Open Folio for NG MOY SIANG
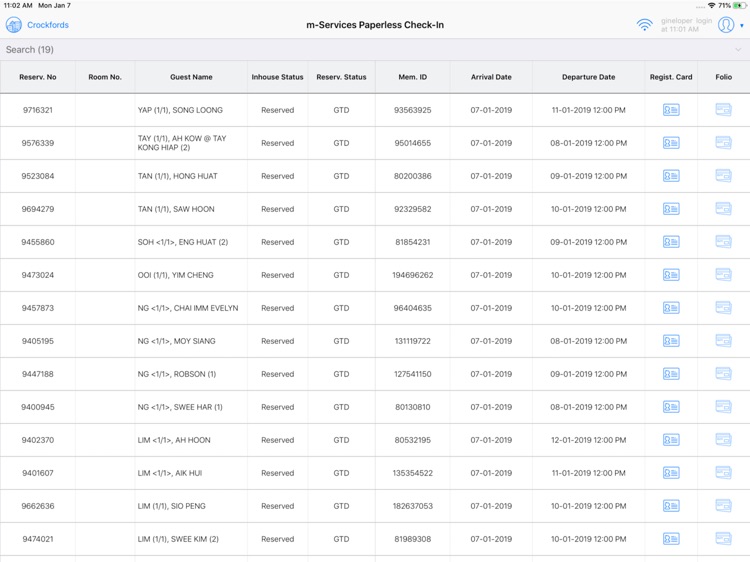750x562 pixels. click(x=723, y=341)
